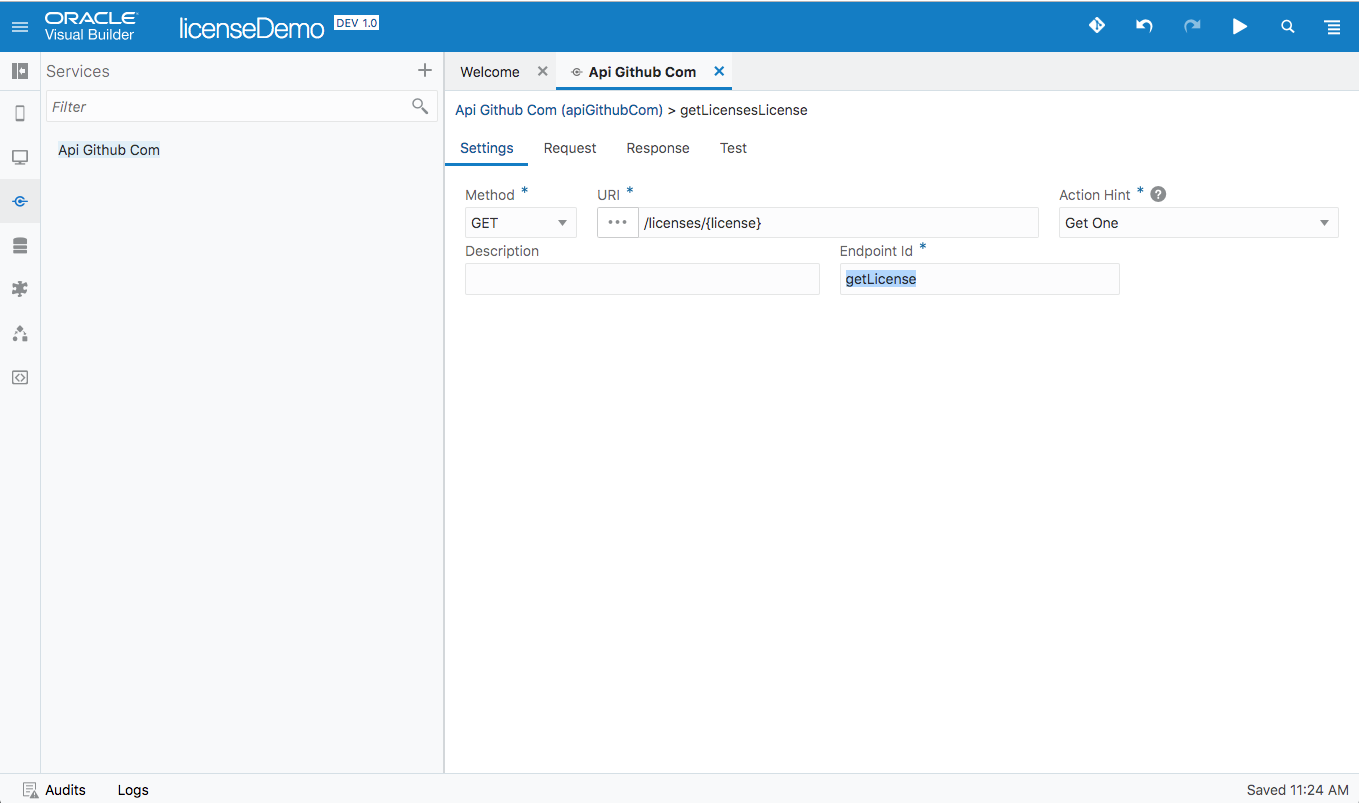The width and height of the screenshot is (1359, 803).
Task: Open Web Applications in the sidebar
Action: (20, 157)
